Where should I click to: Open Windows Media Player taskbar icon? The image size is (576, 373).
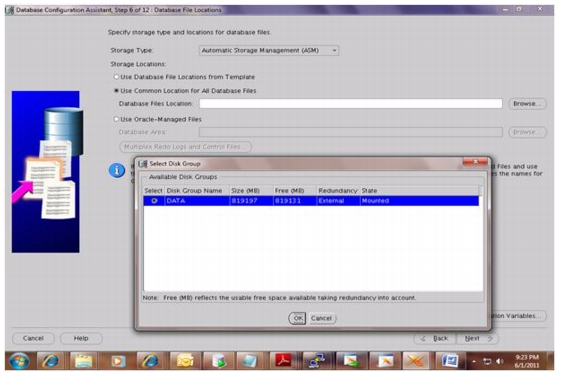(x=117, y=361)
